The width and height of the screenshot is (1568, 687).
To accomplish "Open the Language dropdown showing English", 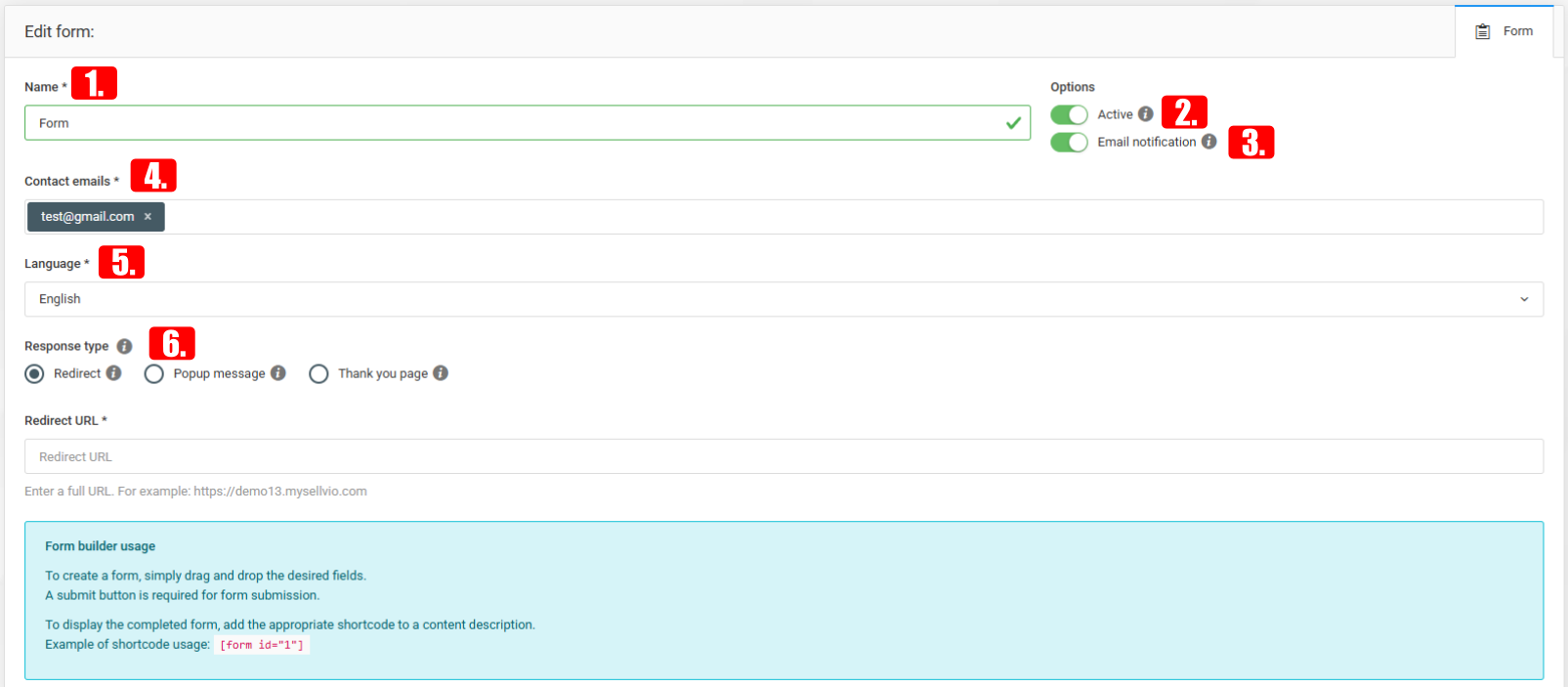I will pyautogui.click(x=784, y=299).
